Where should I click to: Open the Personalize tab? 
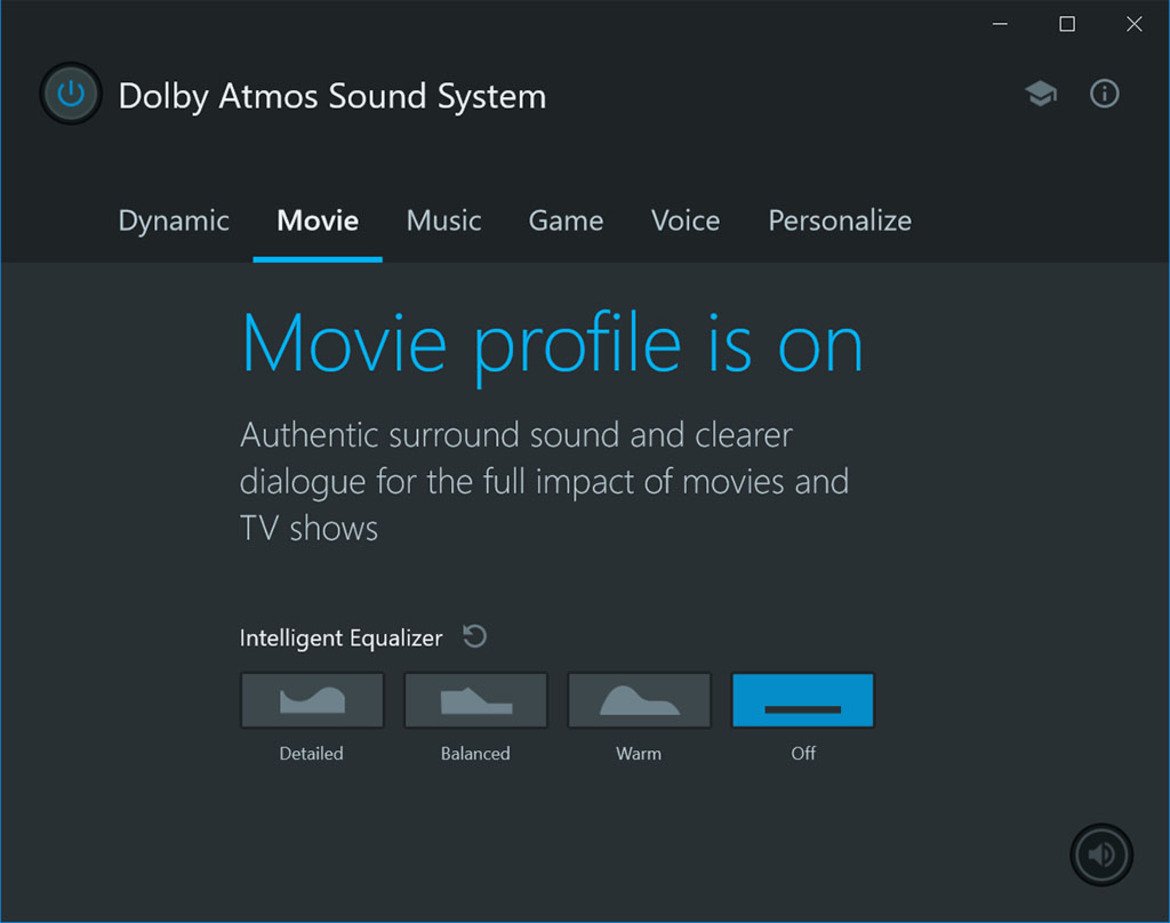(x=840, y=221)
